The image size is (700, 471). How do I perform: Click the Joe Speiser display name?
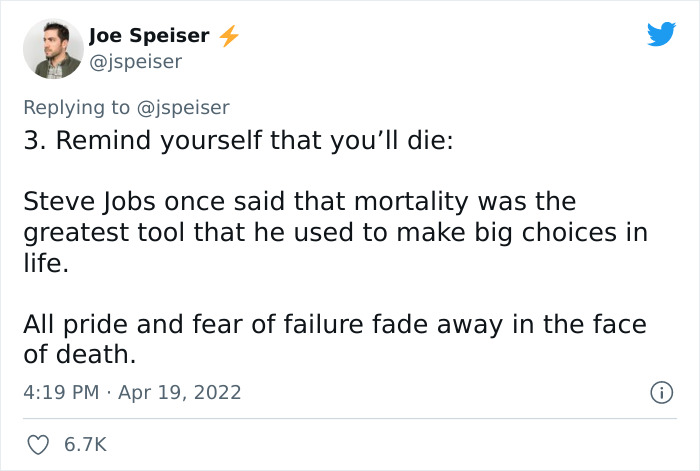[149, 37]
